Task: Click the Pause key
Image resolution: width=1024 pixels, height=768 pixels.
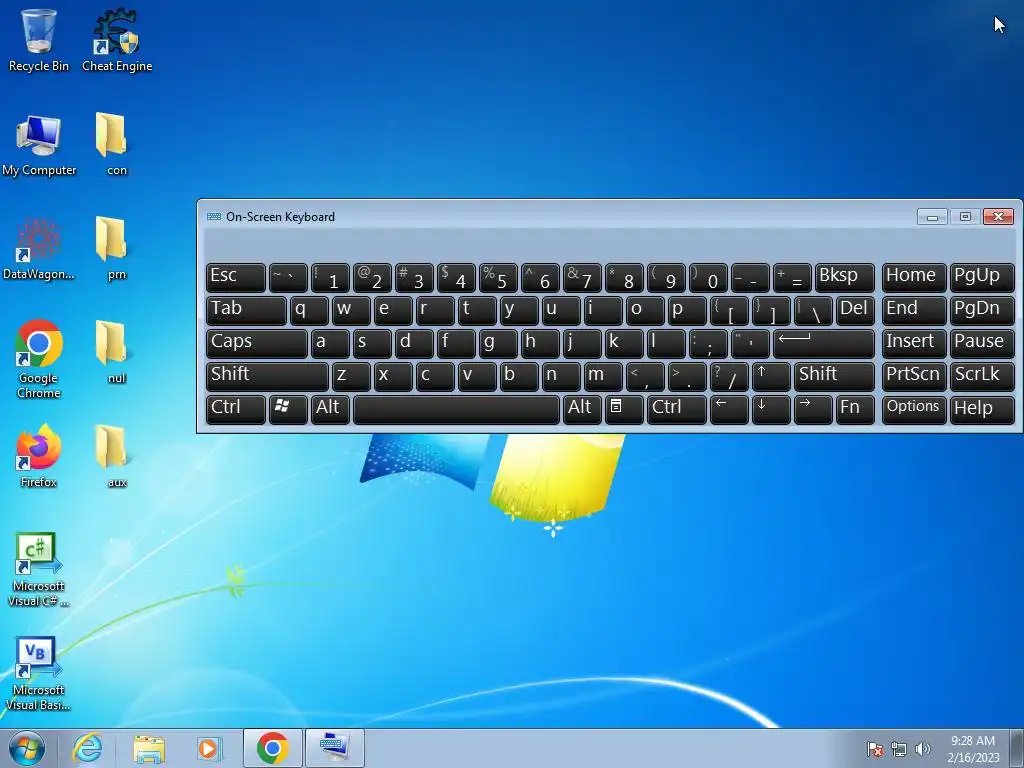Action: [x=982, y=344]
